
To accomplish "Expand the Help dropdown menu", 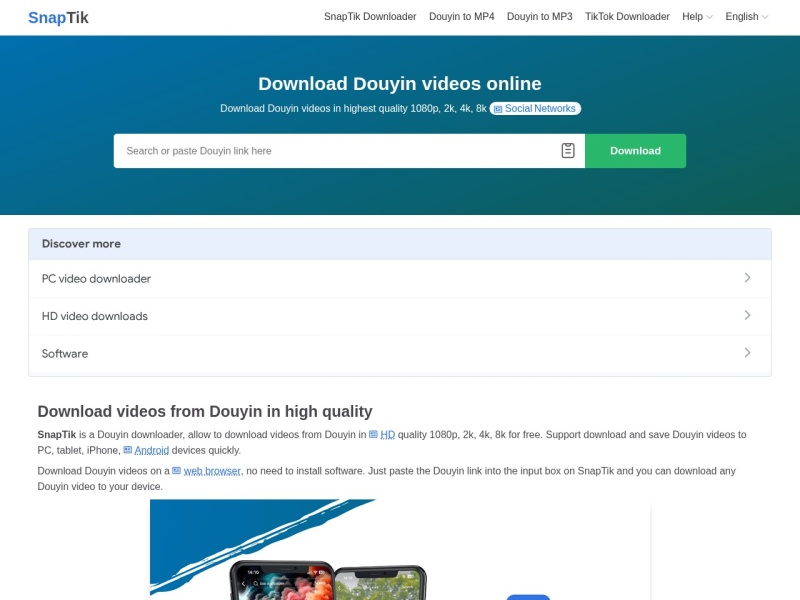I will point(697,16).
